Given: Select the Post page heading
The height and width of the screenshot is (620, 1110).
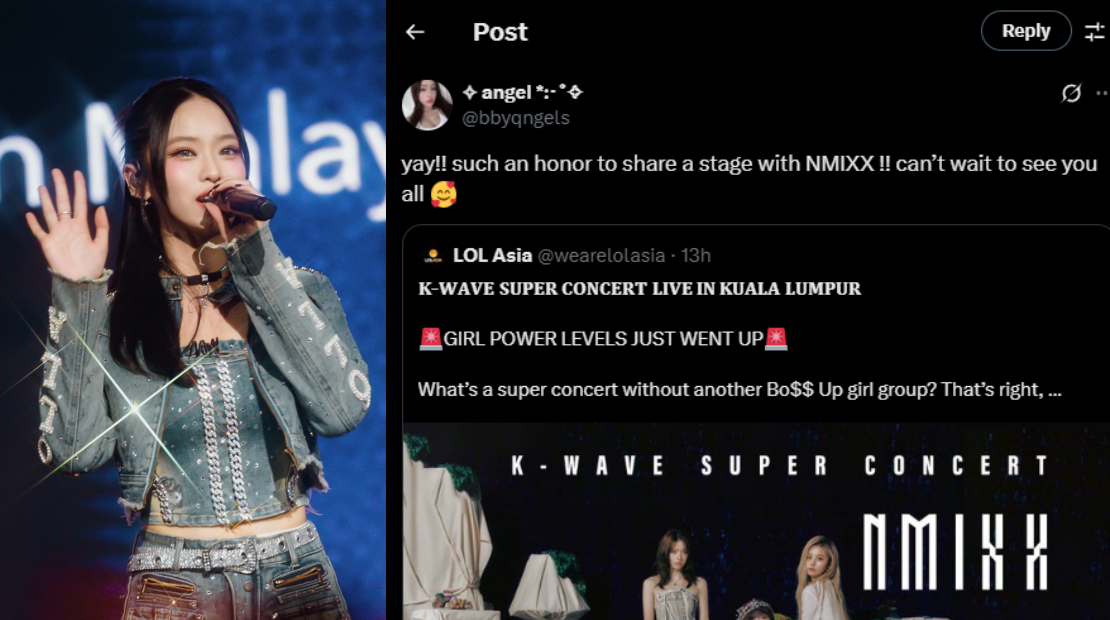Looking at the screenshot, I should coord(500,32).
